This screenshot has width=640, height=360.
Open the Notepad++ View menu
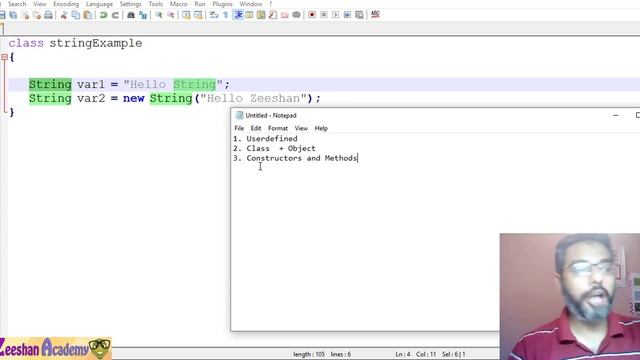click(x=40, y=4)
